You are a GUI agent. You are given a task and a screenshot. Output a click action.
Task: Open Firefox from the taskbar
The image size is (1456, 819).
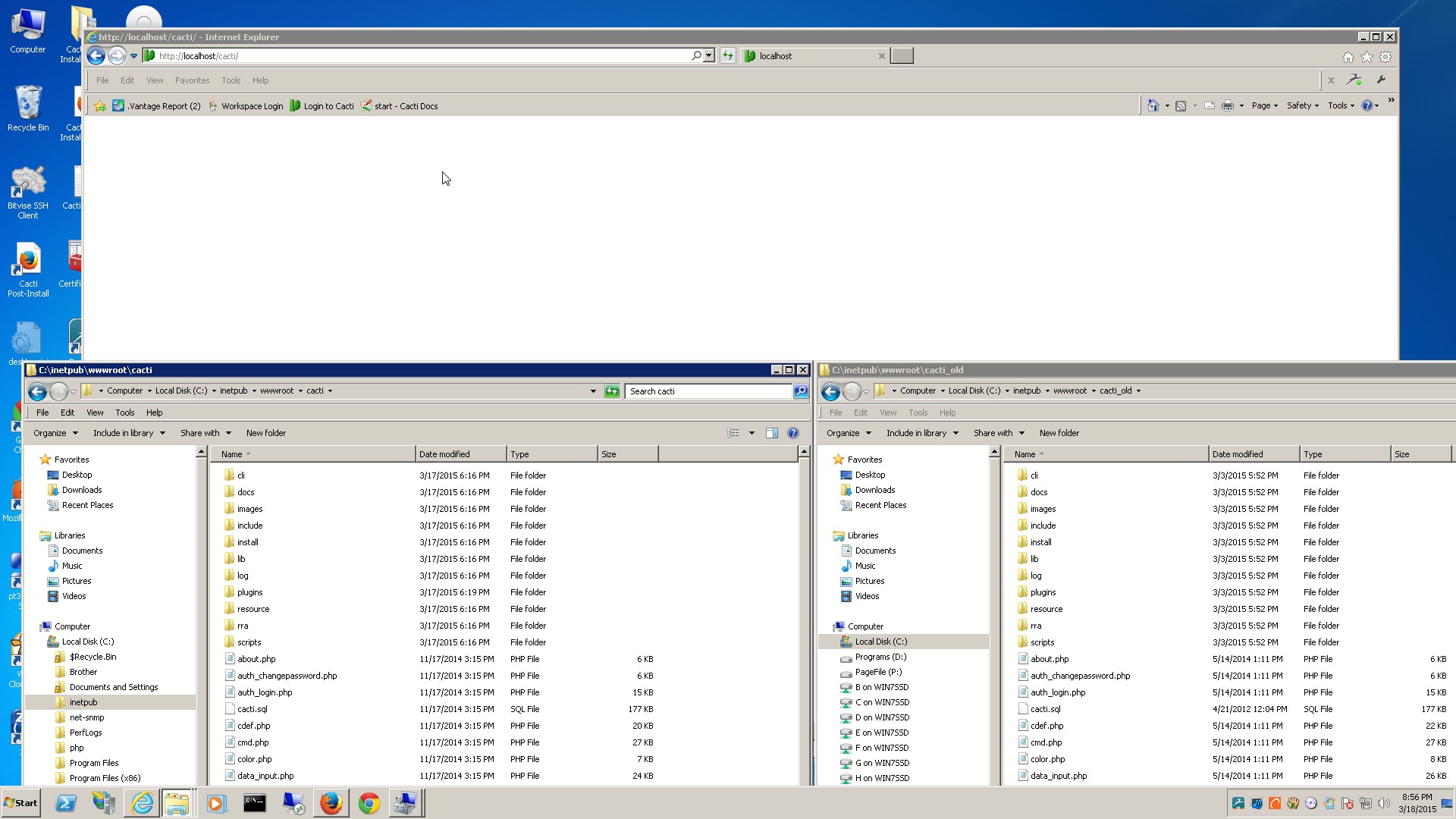coord(331,803)
